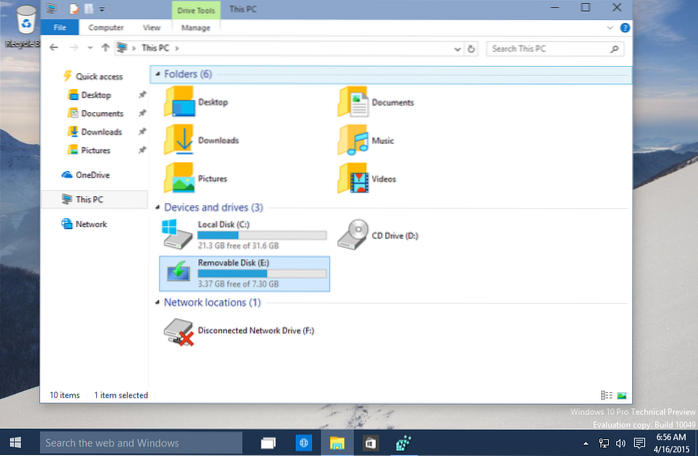Click the network tray icon
This screenshot has width=698, height=456.
604,443
